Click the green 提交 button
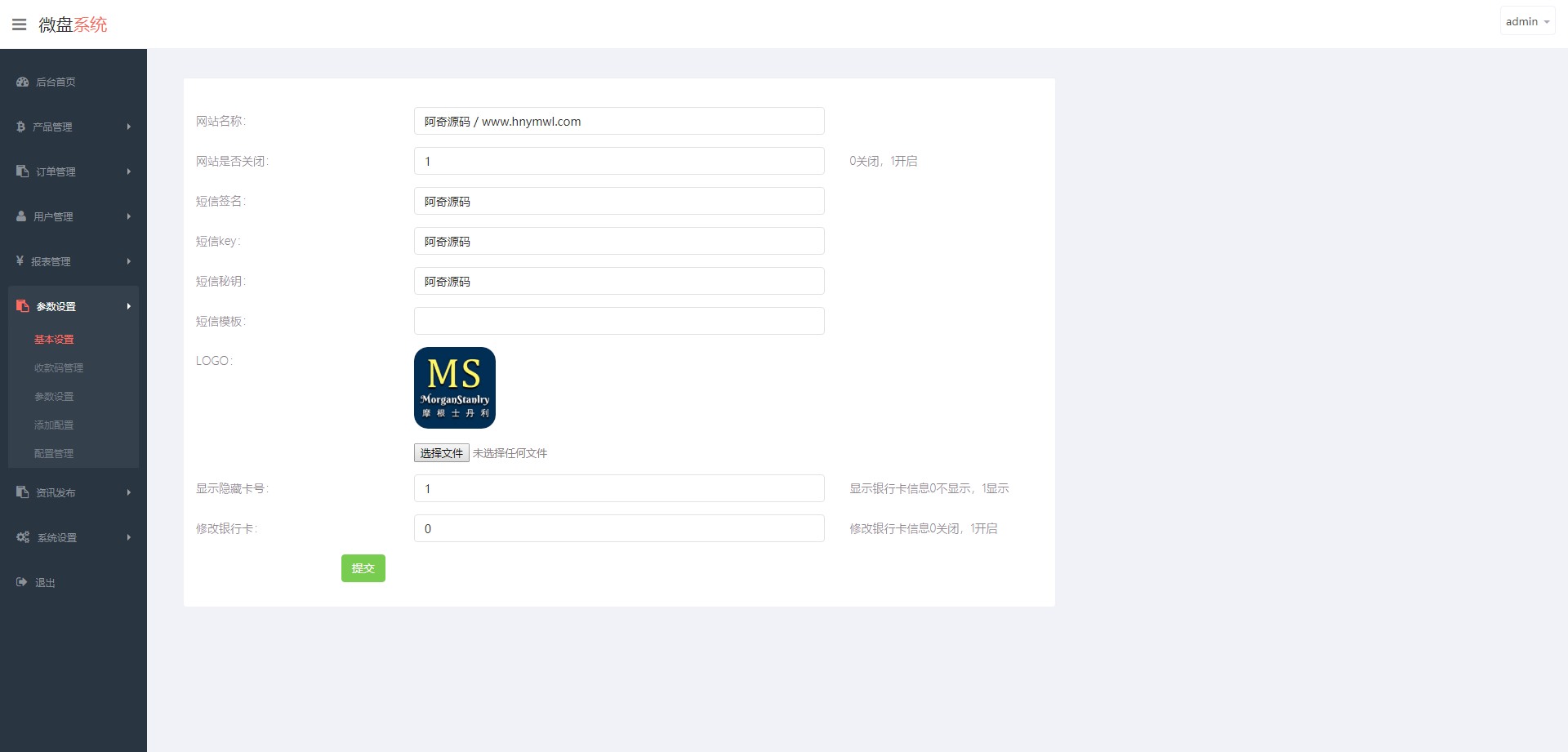 pos(363,568)
